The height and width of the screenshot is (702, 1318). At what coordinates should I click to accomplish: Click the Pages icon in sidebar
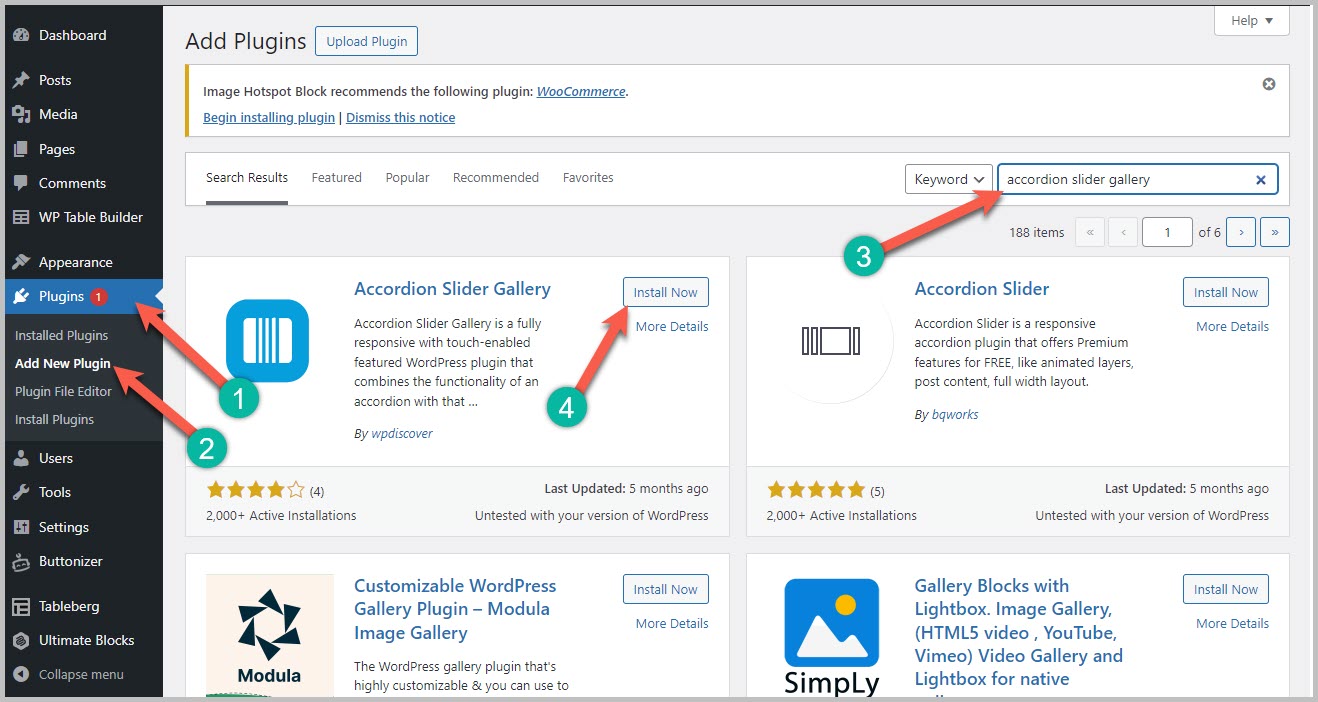tap(21, 149)
